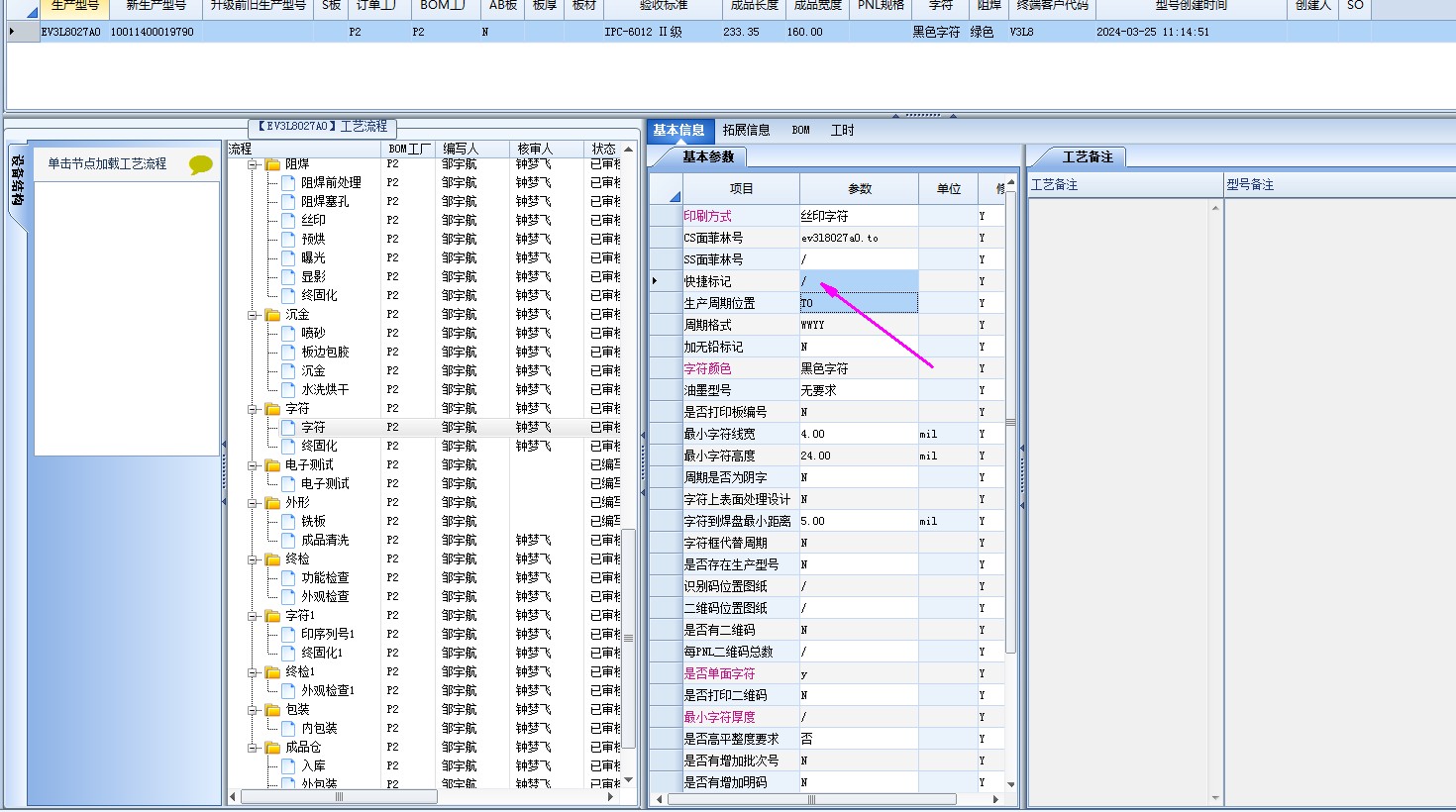Click the 参数 column header
The width and height of the screenshot is (1456, 812).
click(860, 188)
